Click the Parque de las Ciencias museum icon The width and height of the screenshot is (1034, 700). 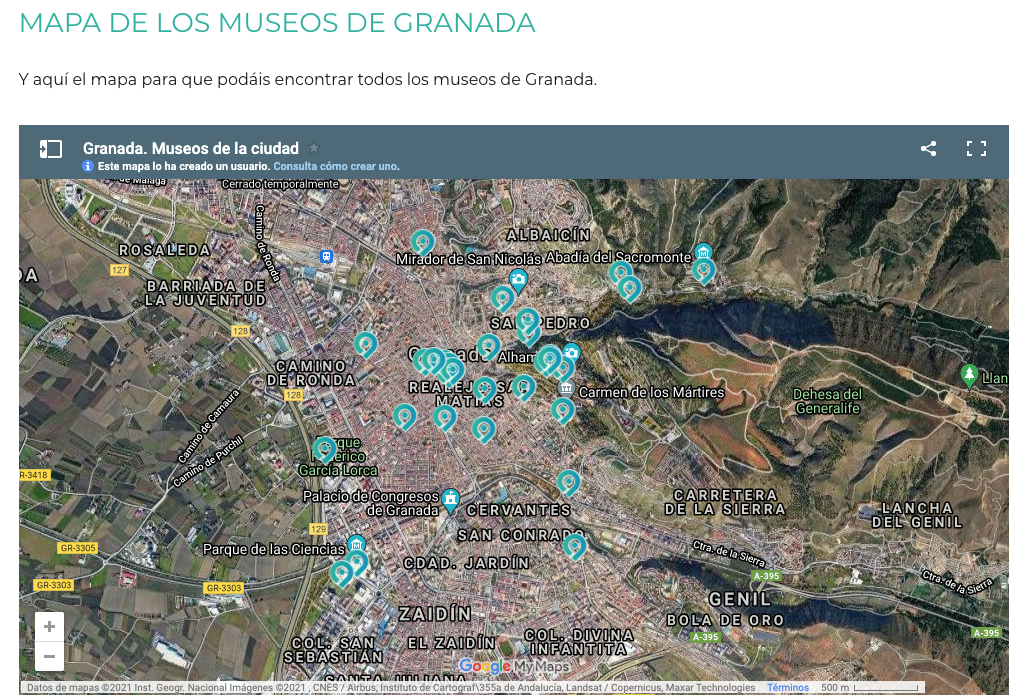(x=356, y=545)
